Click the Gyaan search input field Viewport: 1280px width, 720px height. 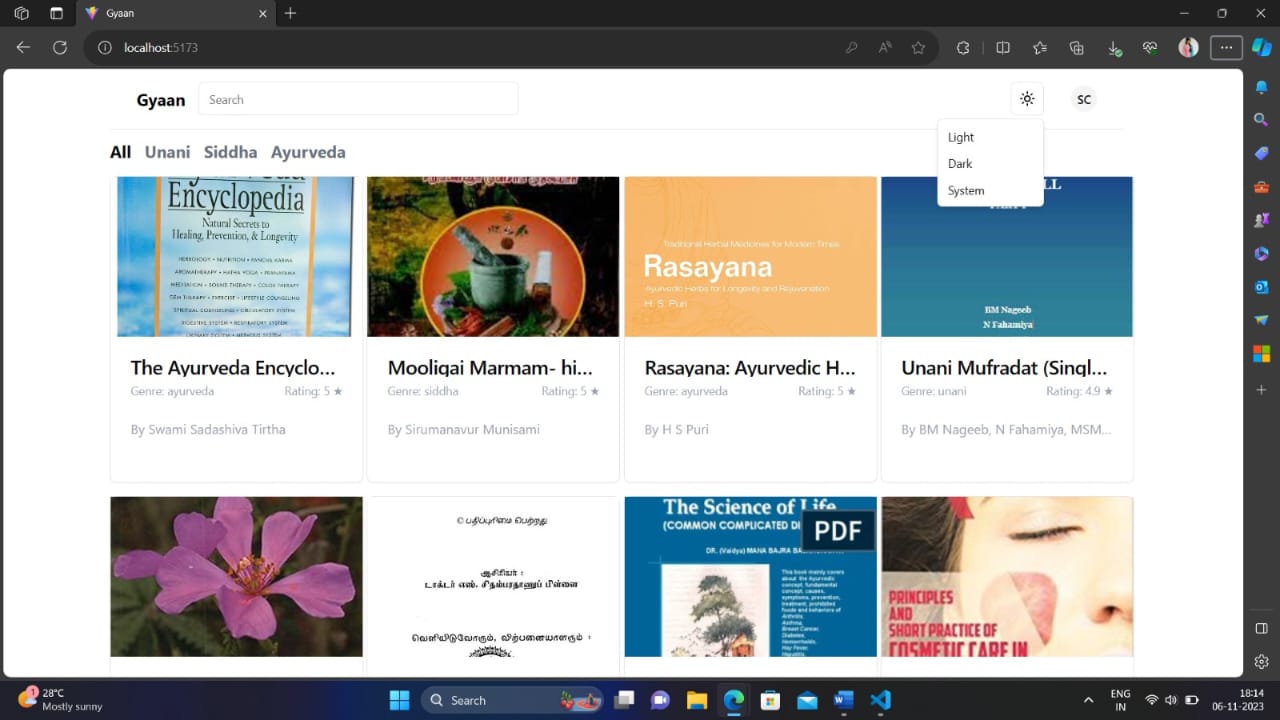point(358,99)
